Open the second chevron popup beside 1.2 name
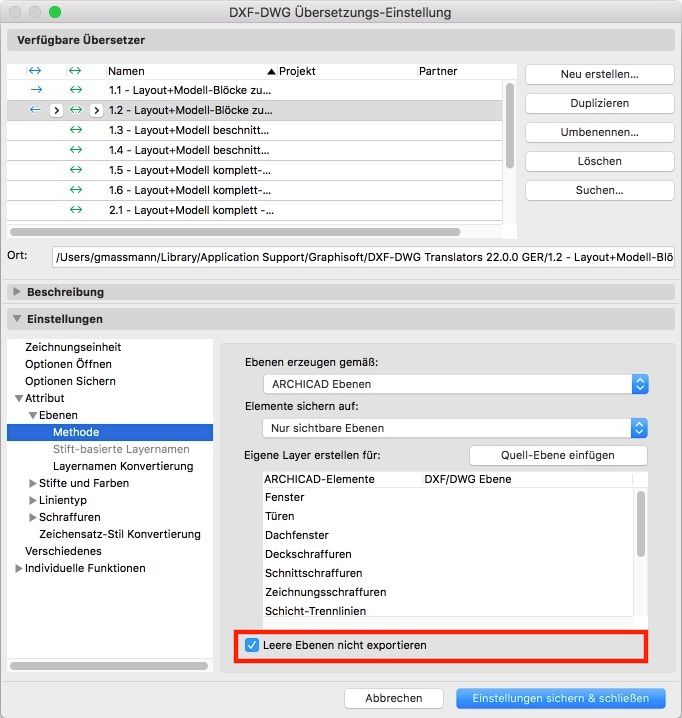 [96, 110]
